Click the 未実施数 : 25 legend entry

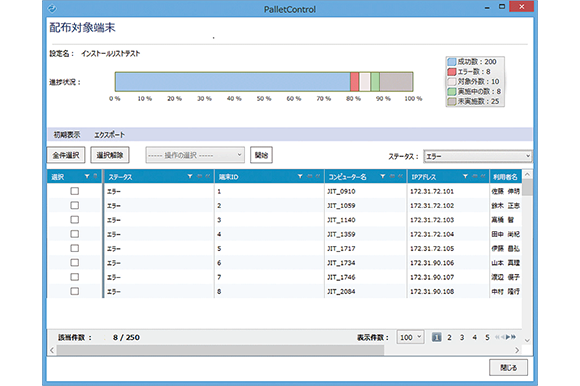[473, 101]
